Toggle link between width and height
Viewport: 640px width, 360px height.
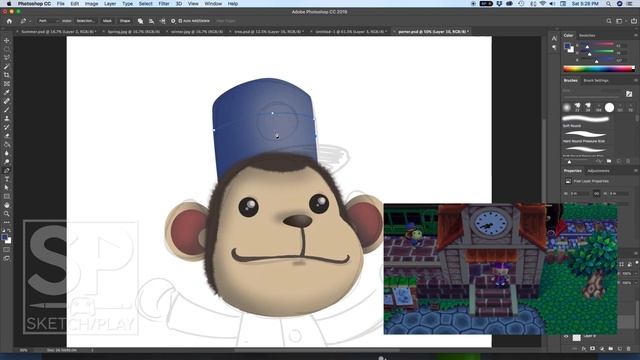(x=596, y=193)
